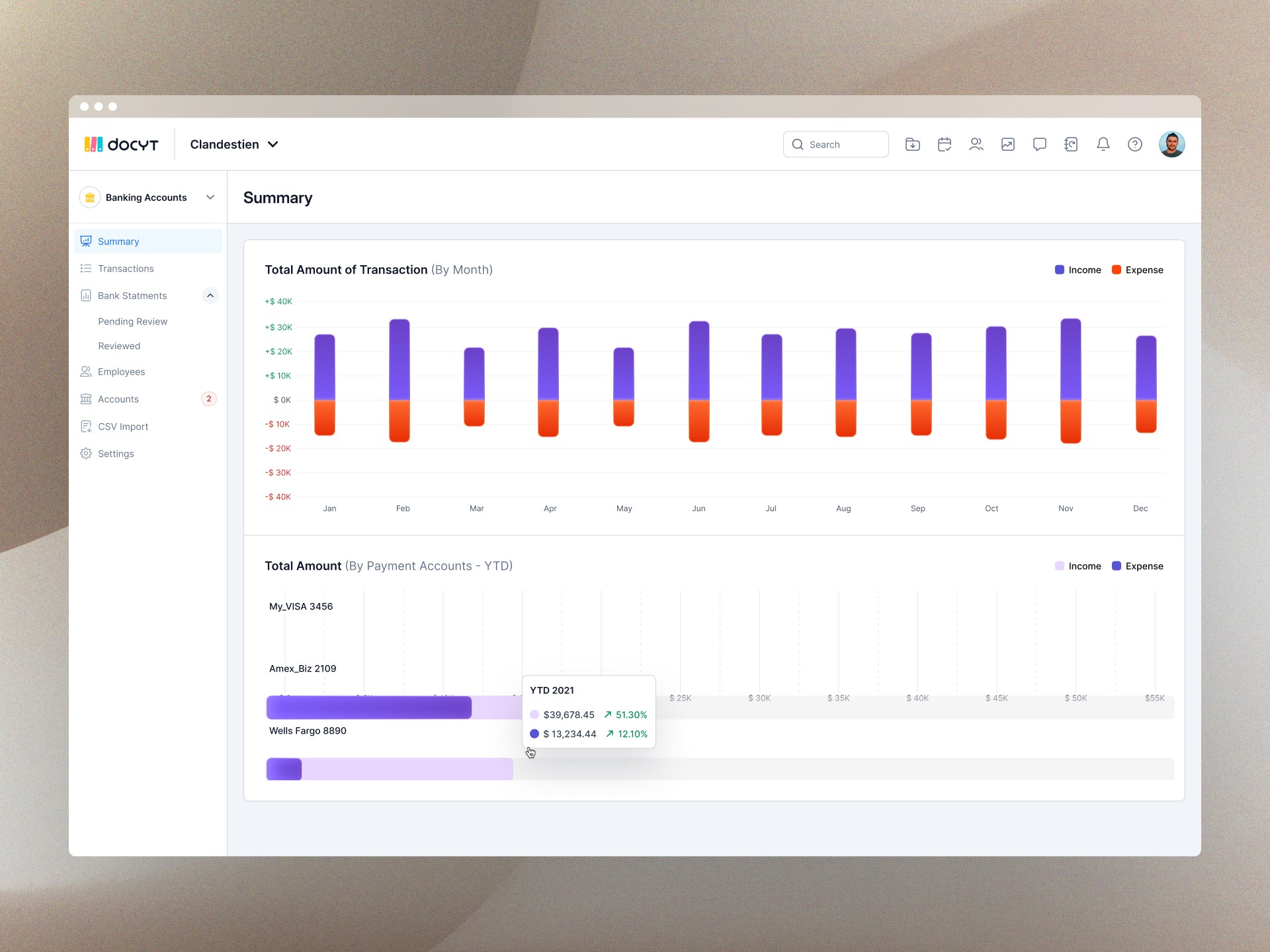Screen dimensions: 1270x952
Task: Click the November bar in monthly chart
Action: (1071, 381)
